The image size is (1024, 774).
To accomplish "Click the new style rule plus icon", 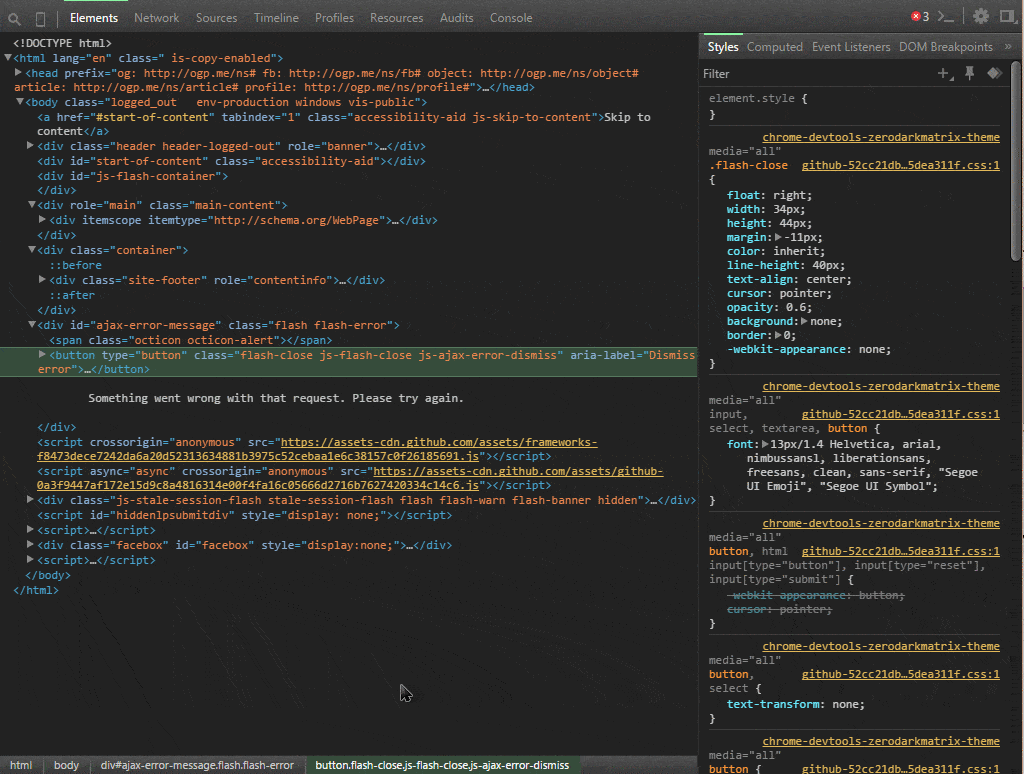I will [x=942, y=73].
